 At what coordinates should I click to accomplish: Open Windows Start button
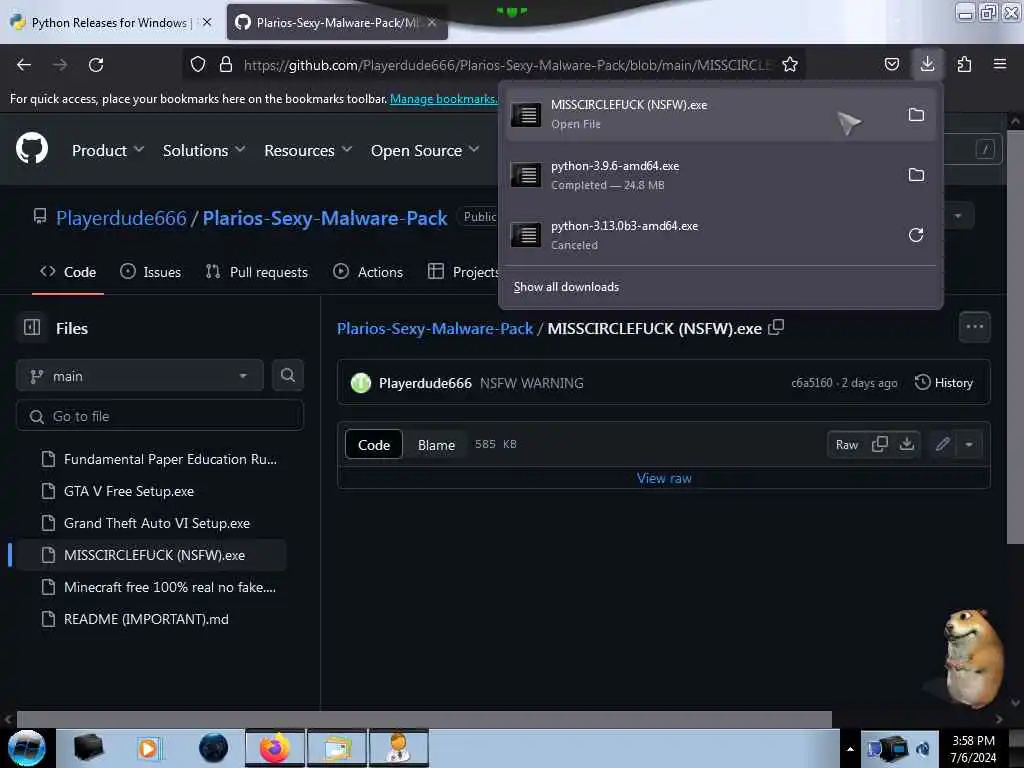point(27,748)
